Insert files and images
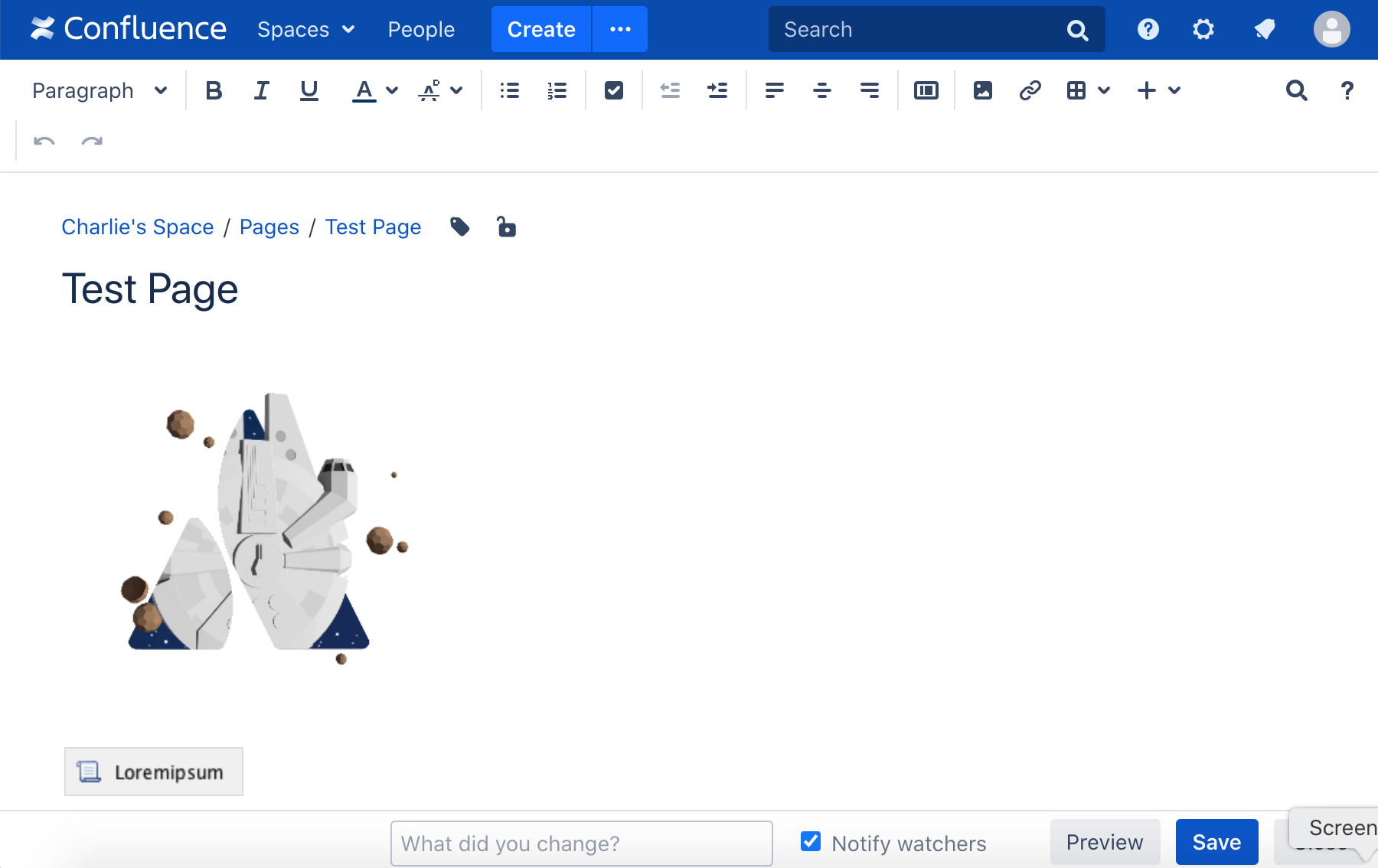 point(983,90)
